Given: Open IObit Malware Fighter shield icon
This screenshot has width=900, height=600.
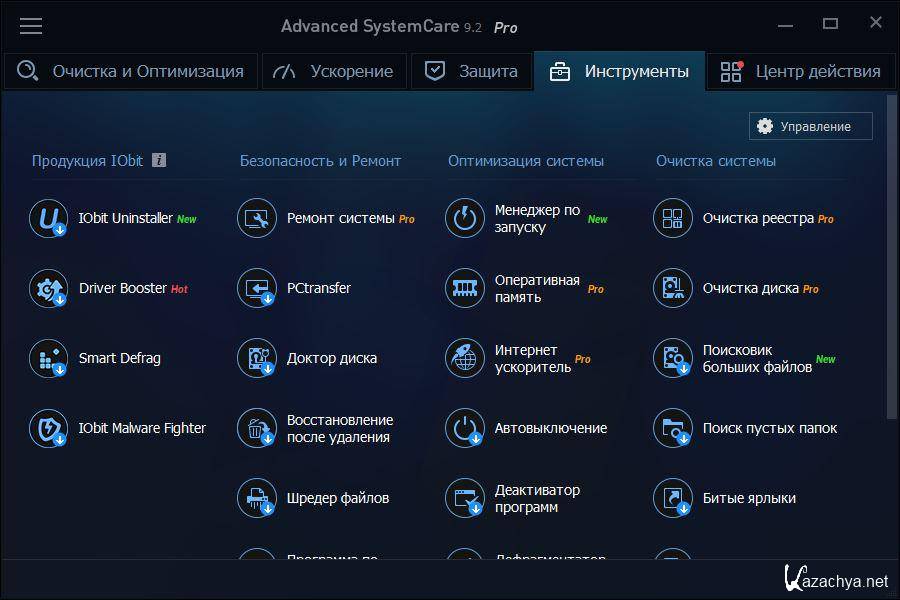Looking at the screenshot, I should click(x=48, y=428).
